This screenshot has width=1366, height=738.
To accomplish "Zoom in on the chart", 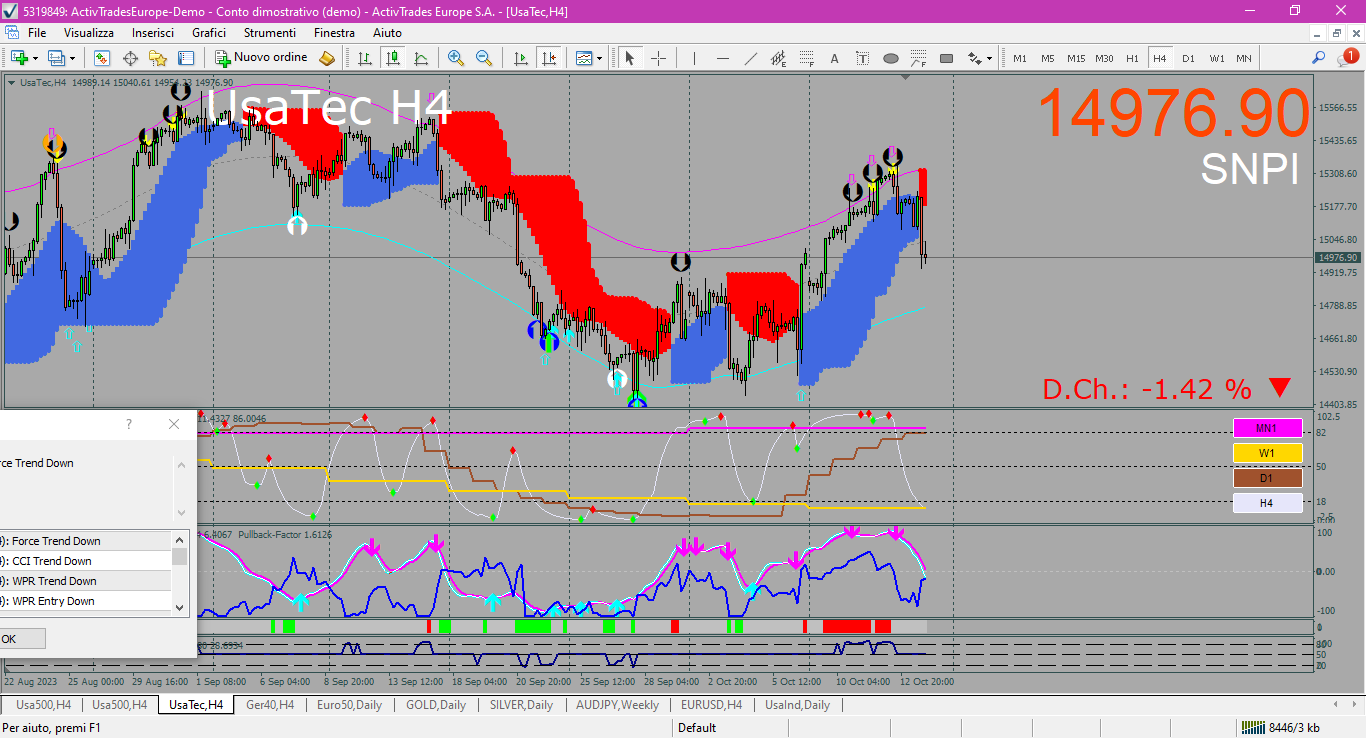I will [x=456, y=58].
